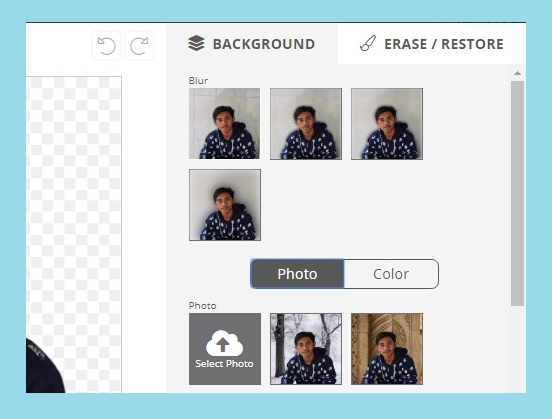Open the ERASE / RESTORE tab
This screenshot has width=552, height=419.
tap(432, 44)
